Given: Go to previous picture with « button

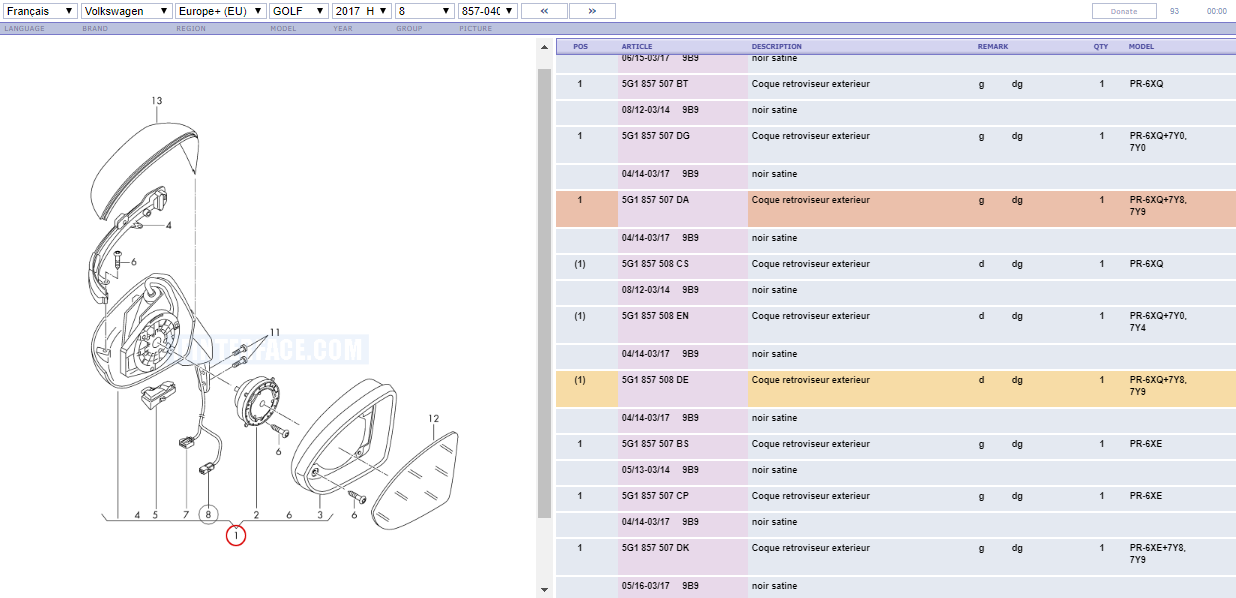Looking at the screenshot, I should click(x=544, y=11).
